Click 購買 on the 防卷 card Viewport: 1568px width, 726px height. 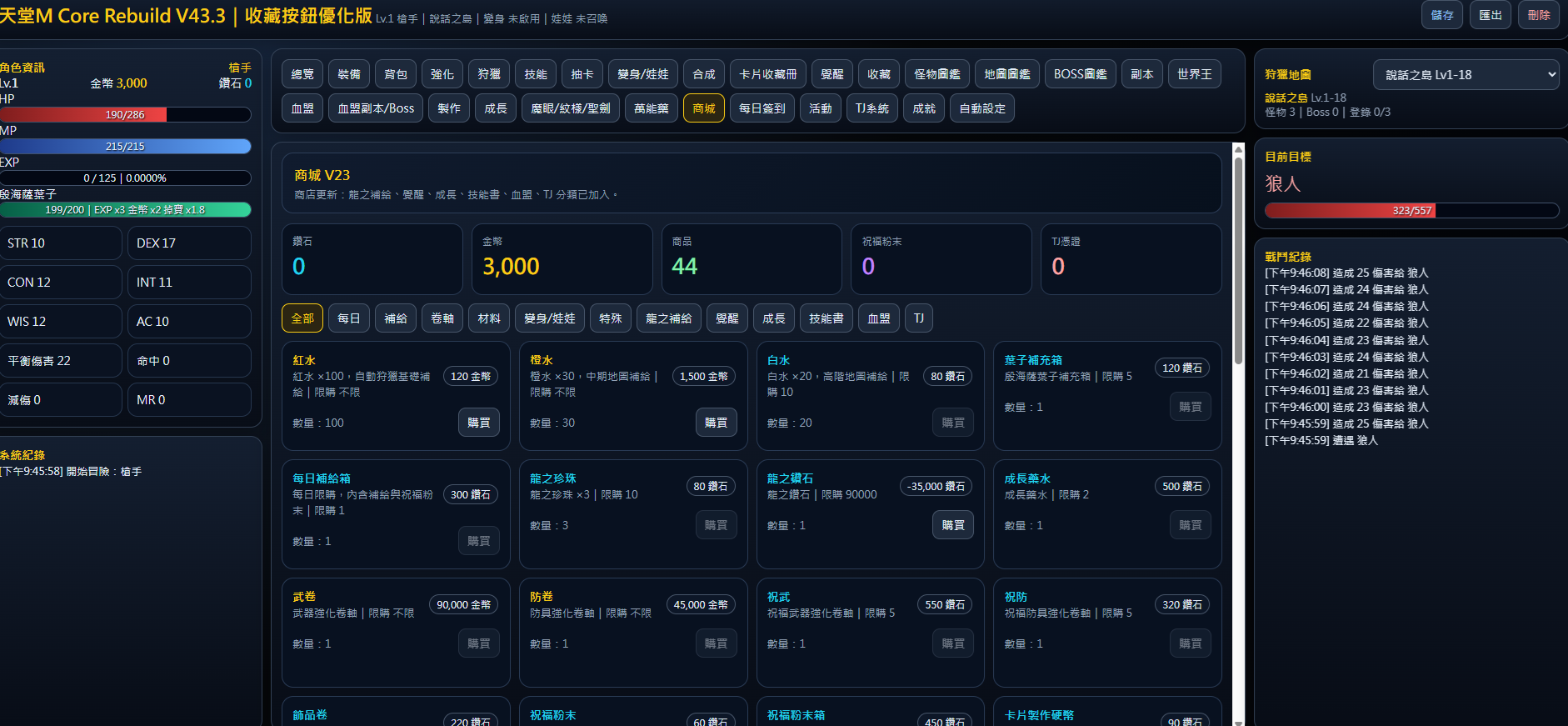tap(717, 643)
